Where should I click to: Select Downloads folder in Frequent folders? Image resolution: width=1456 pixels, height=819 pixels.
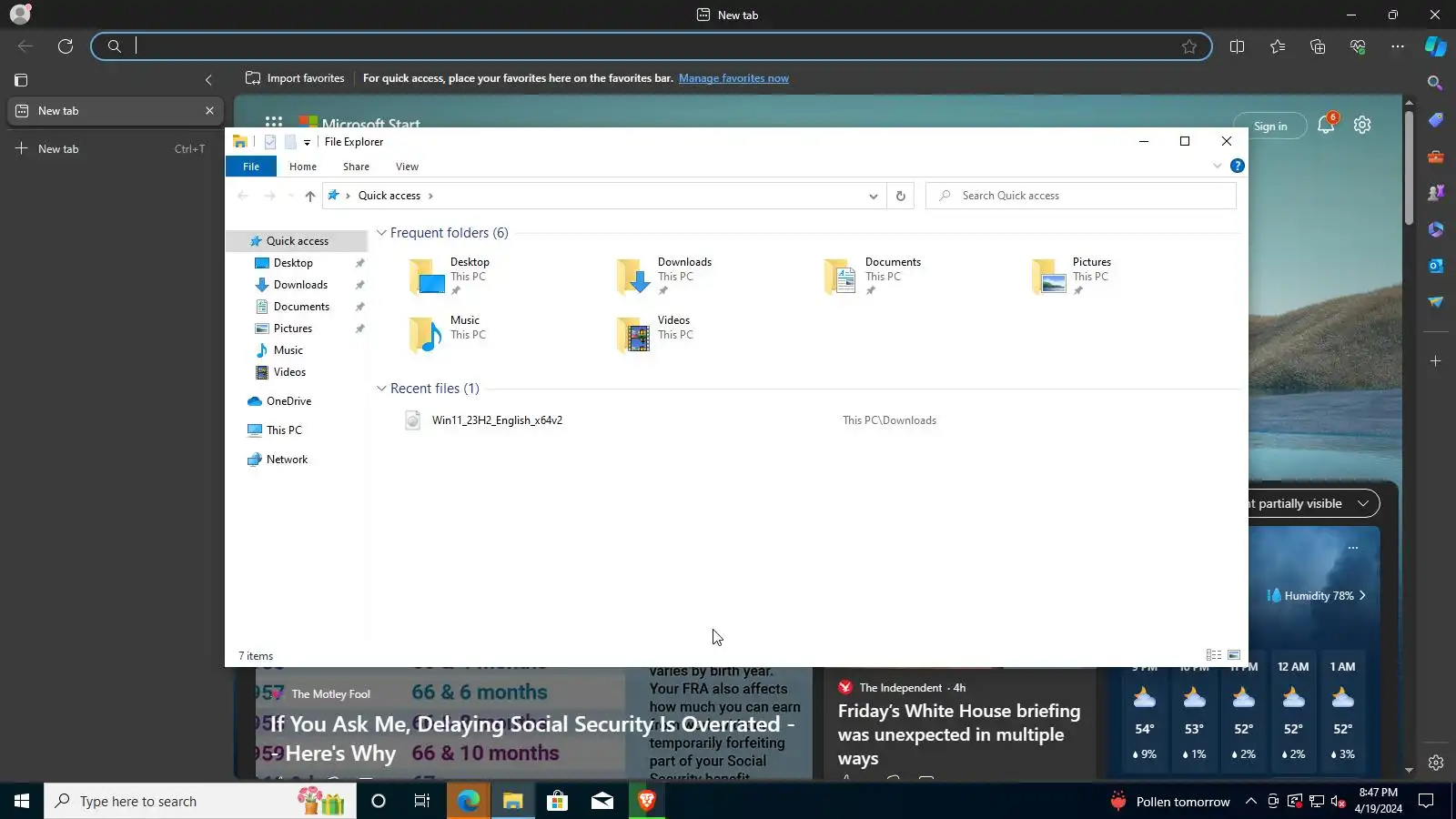(x=665, y=277)
